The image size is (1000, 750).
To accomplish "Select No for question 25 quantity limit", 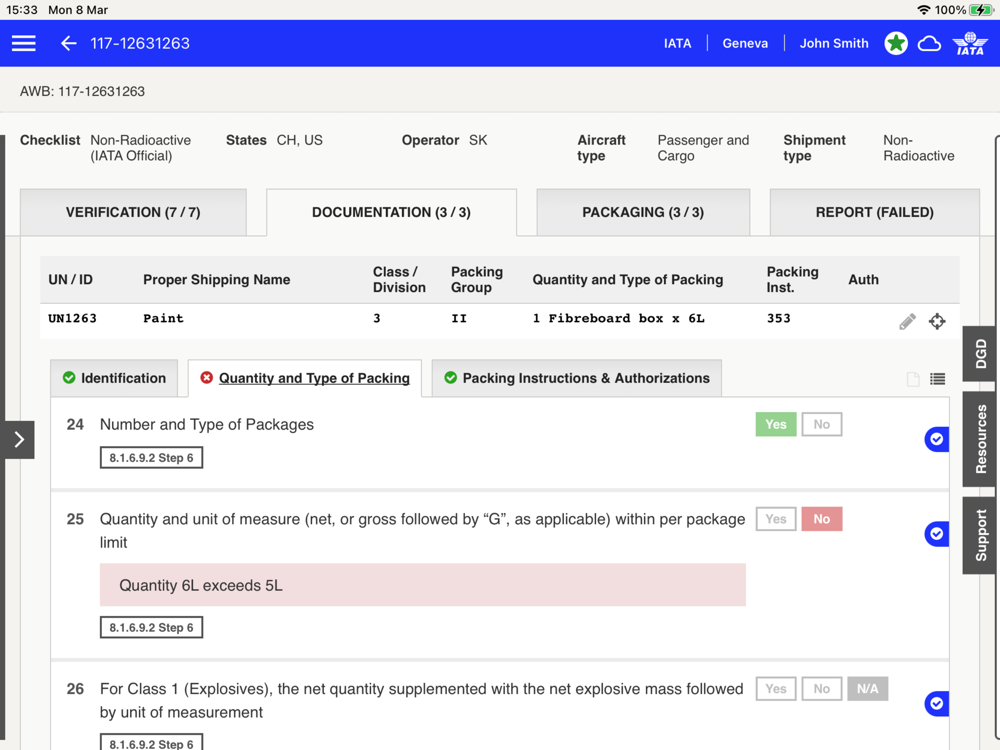I will (x=821, y=519).
